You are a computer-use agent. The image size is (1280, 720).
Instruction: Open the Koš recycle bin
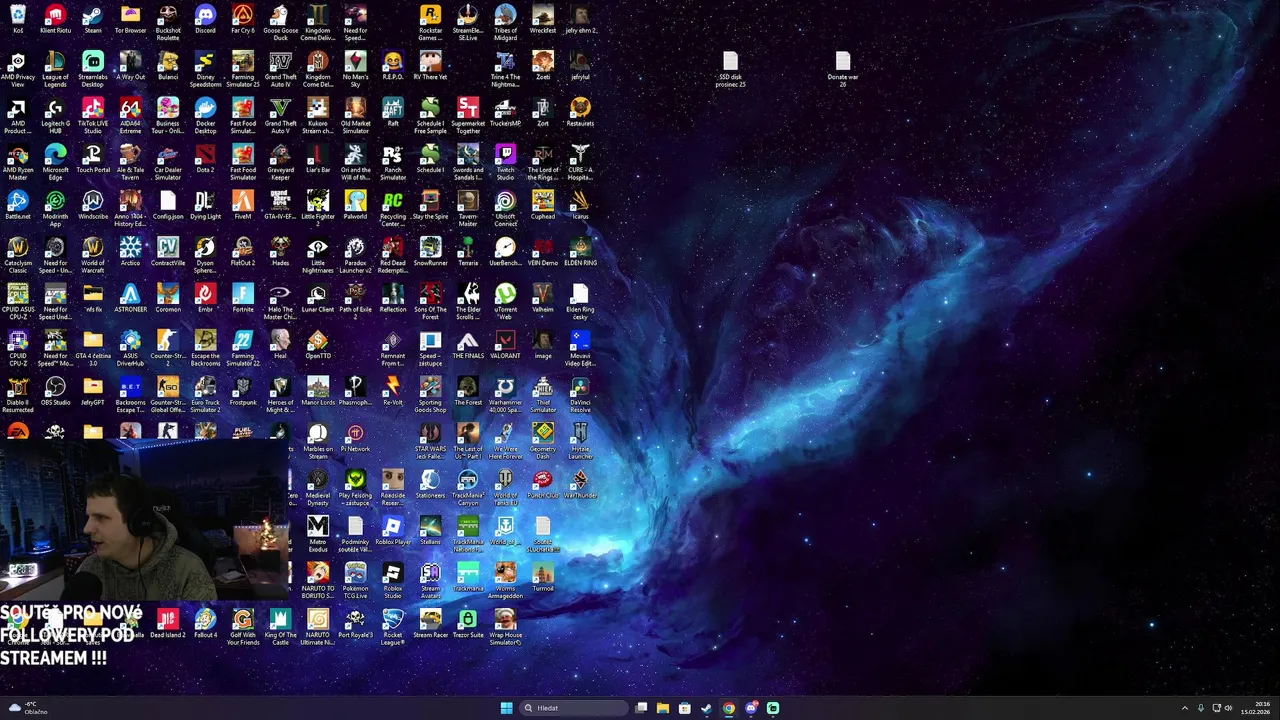click(x=17, y=19)
